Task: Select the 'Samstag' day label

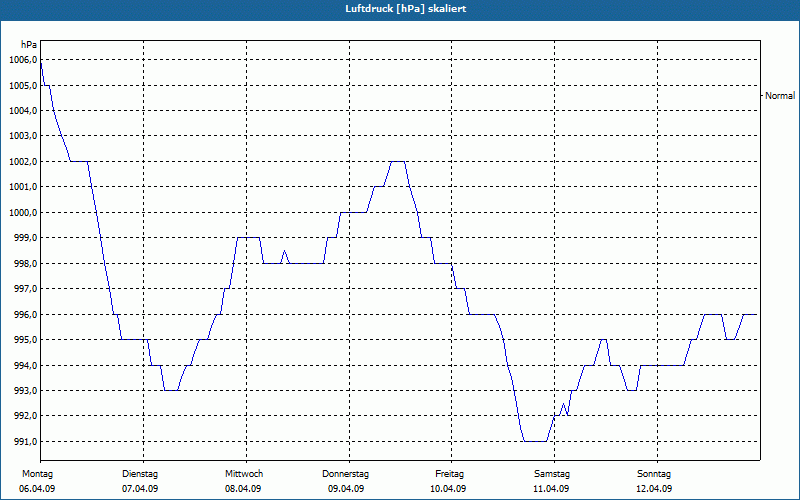Action: (552, 474)
